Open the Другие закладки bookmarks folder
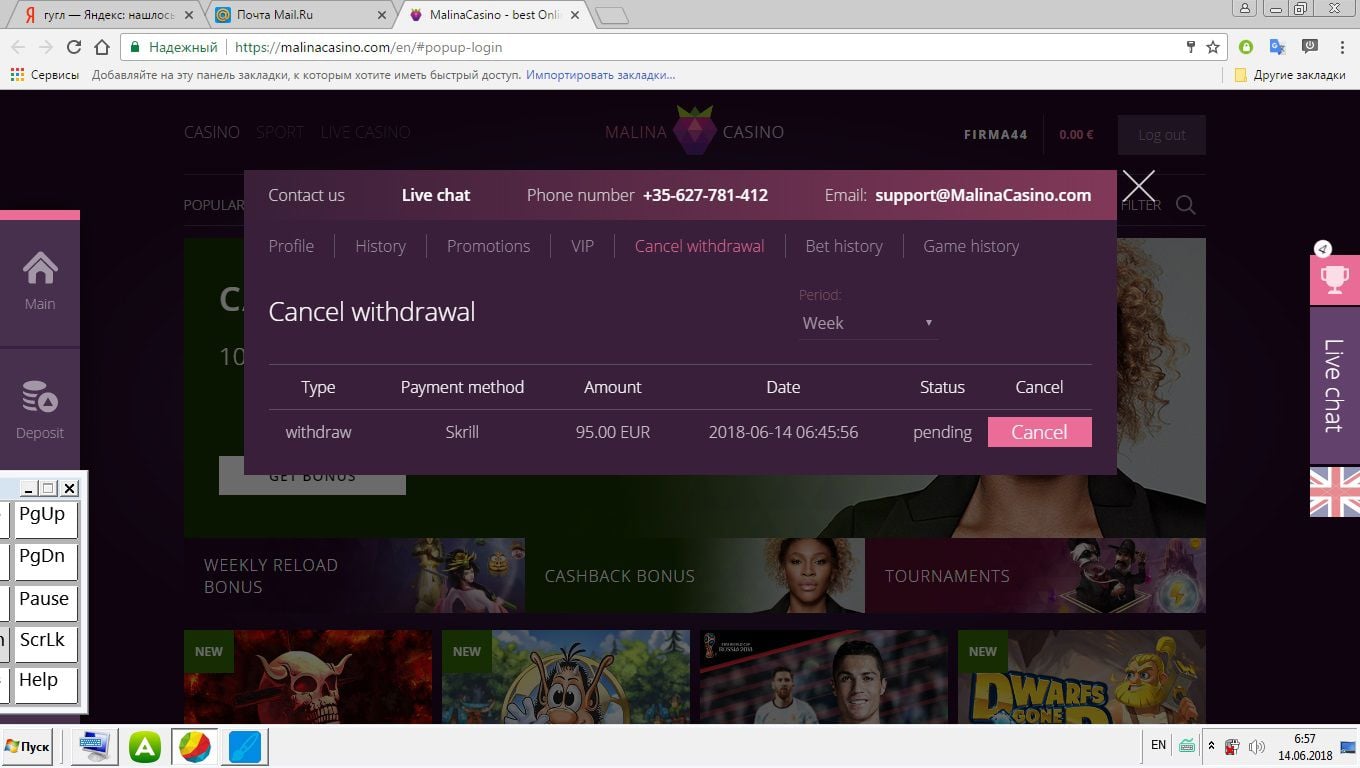This screenshot has height=768, width=1360. (x=1290, y=75)
